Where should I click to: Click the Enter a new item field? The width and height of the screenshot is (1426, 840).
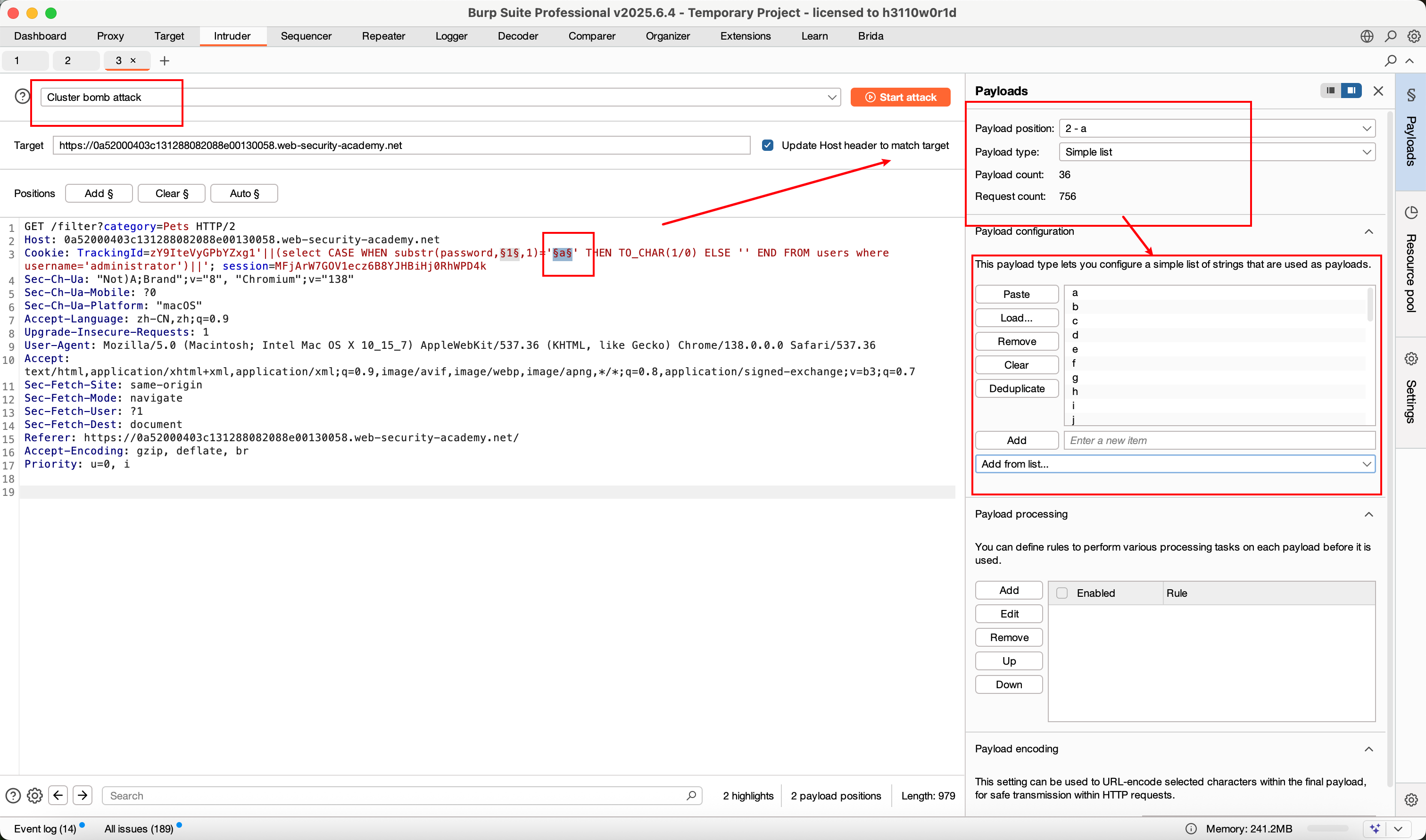pos(1219,440)
